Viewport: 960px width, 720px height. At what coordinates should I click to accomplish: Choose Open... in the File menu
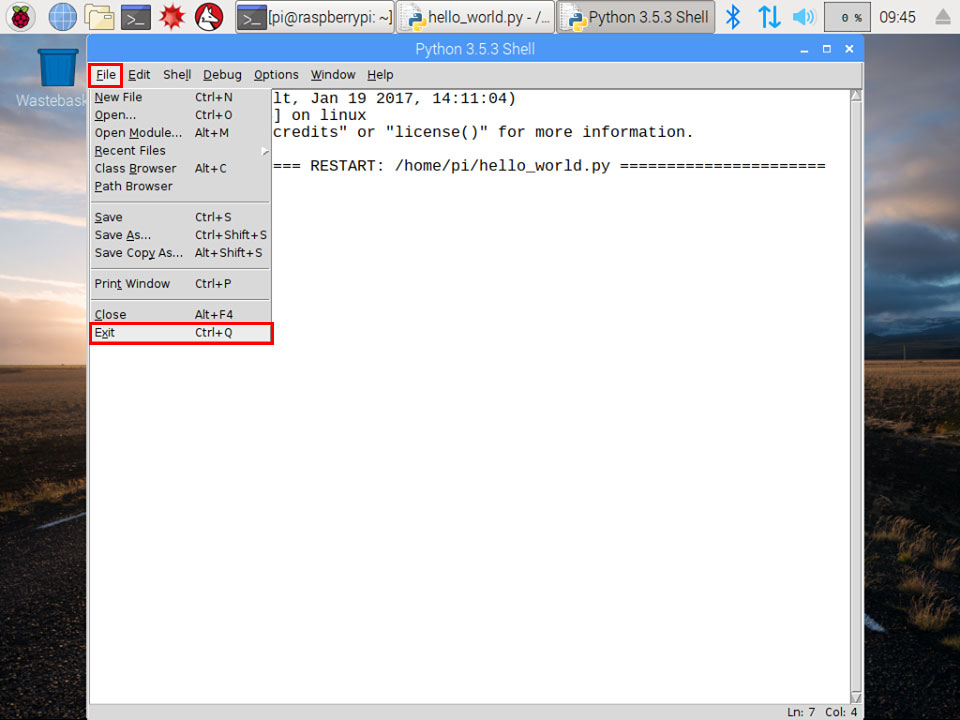181,115
